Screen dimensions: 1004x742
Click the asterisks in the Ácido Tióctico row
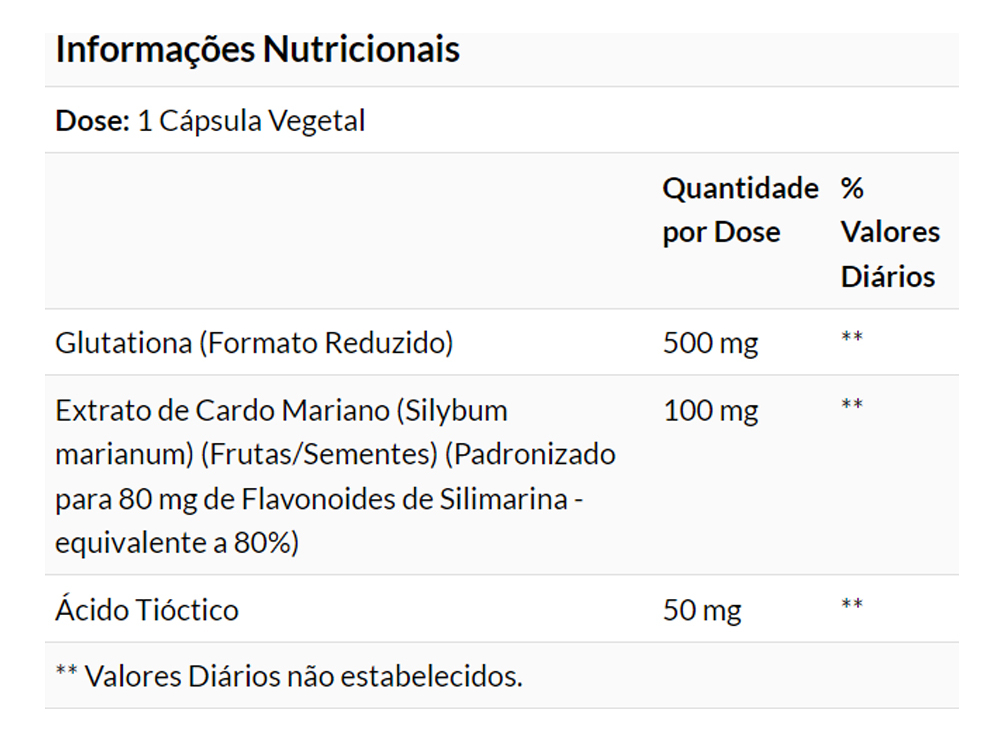(852, 604)
